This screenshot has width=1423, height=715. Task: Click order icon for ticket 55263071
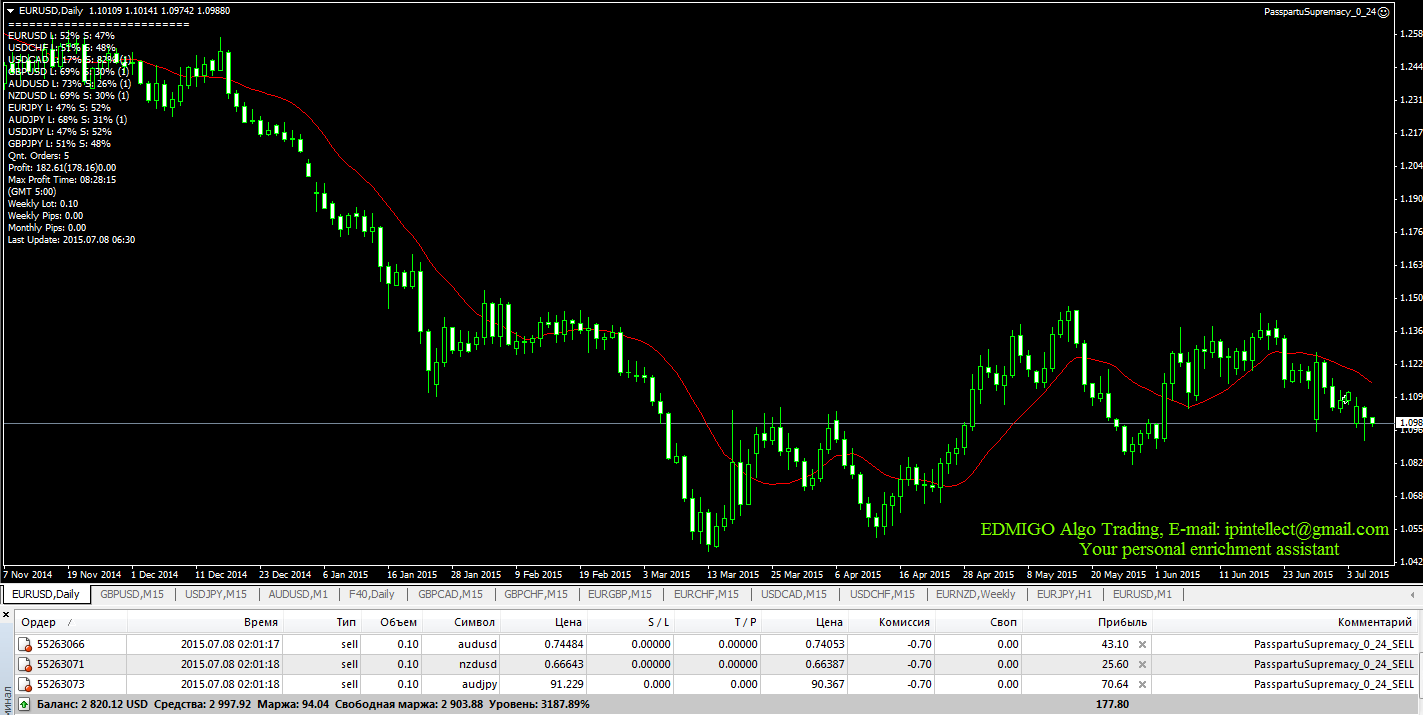point(26,664)
